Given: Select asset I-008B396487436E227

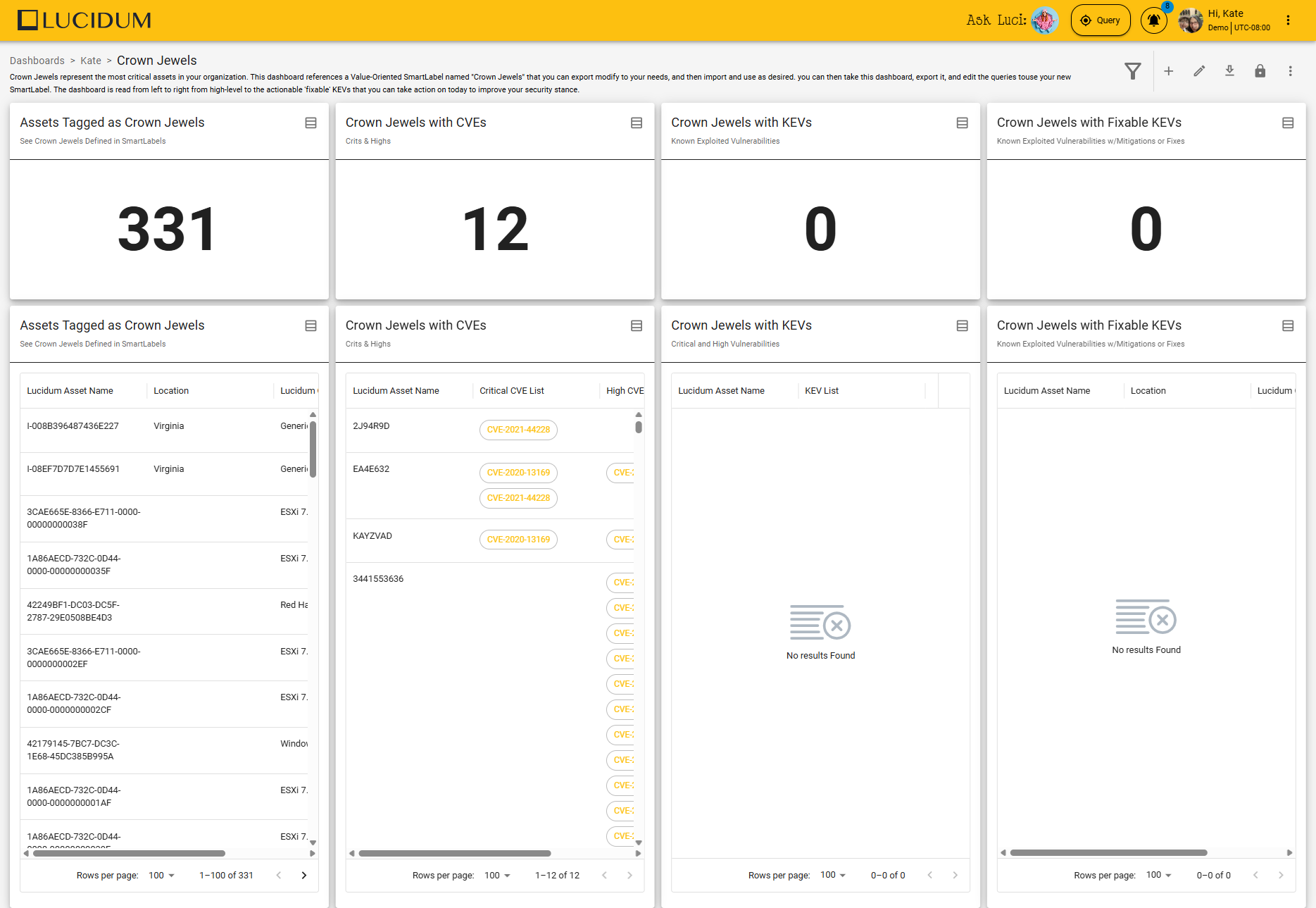Looking at the screenshot, I should pyautogui.click(x=73, y=426).
